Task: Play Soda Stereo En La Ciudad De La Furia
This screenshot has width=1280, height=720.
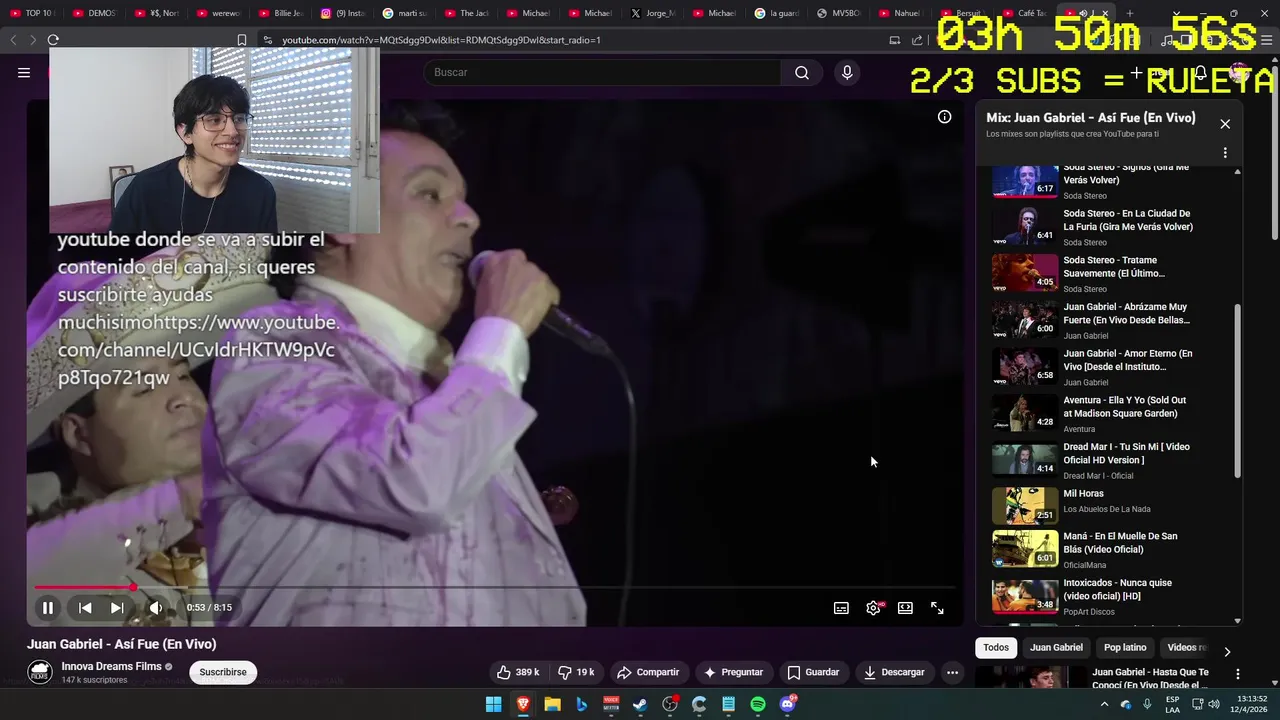Action: pos(1106,227)
